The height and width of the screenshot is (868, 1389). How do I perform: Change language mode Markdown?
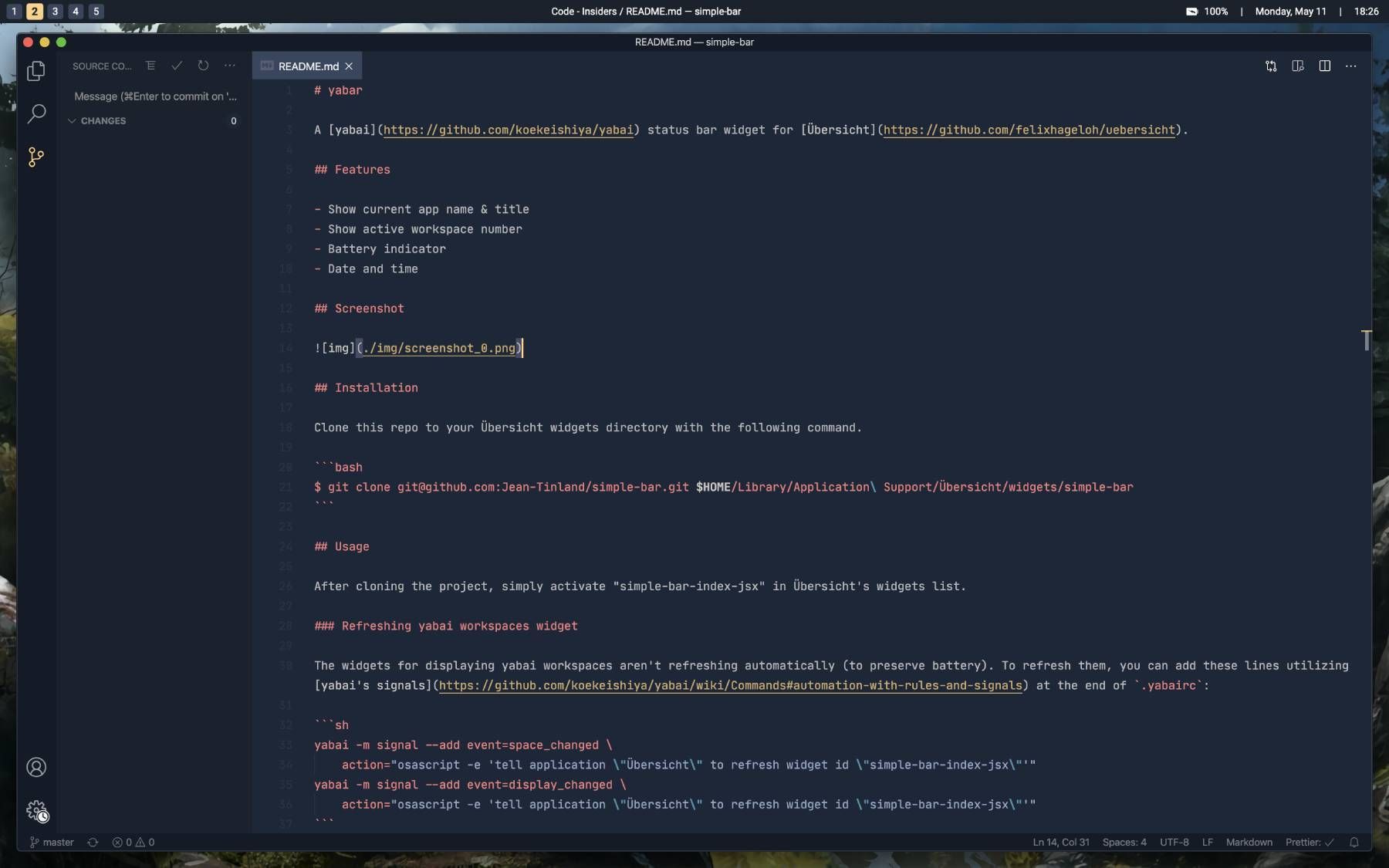[1249, 843]
